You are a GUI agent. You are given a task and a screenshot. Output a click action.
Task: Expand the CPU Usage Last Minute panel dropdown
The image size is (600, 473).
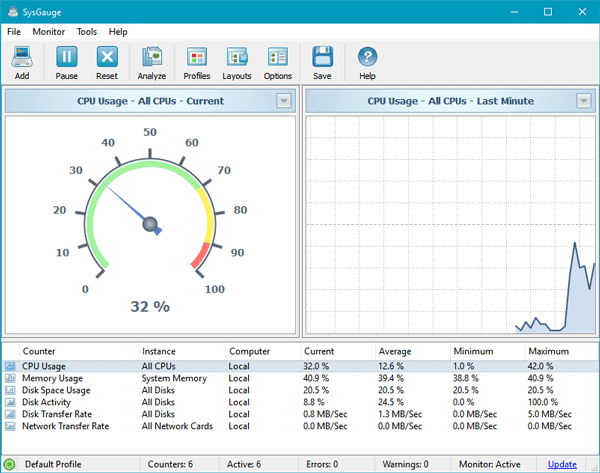[584, 101]
